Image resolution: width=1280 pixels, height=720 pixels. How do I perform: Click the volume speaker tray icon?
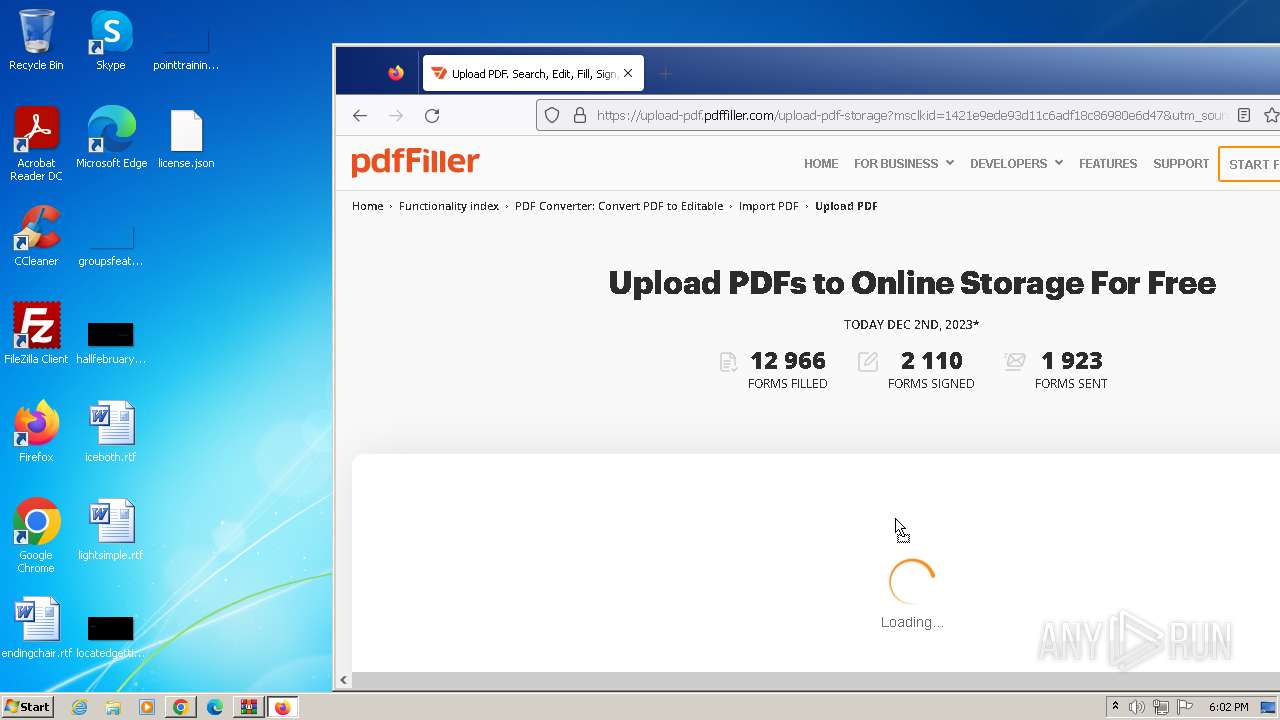pos(1137,707)
